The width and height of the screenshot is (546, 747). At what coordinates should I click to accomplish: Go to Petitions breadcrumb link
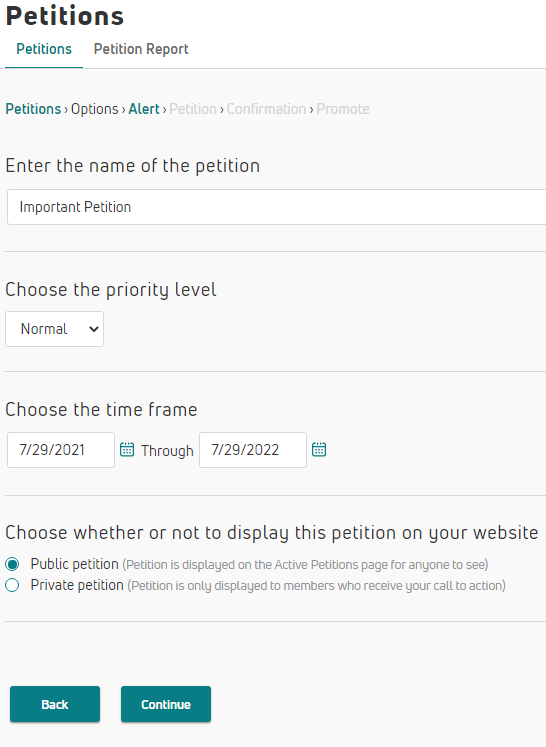click(33, 109)
